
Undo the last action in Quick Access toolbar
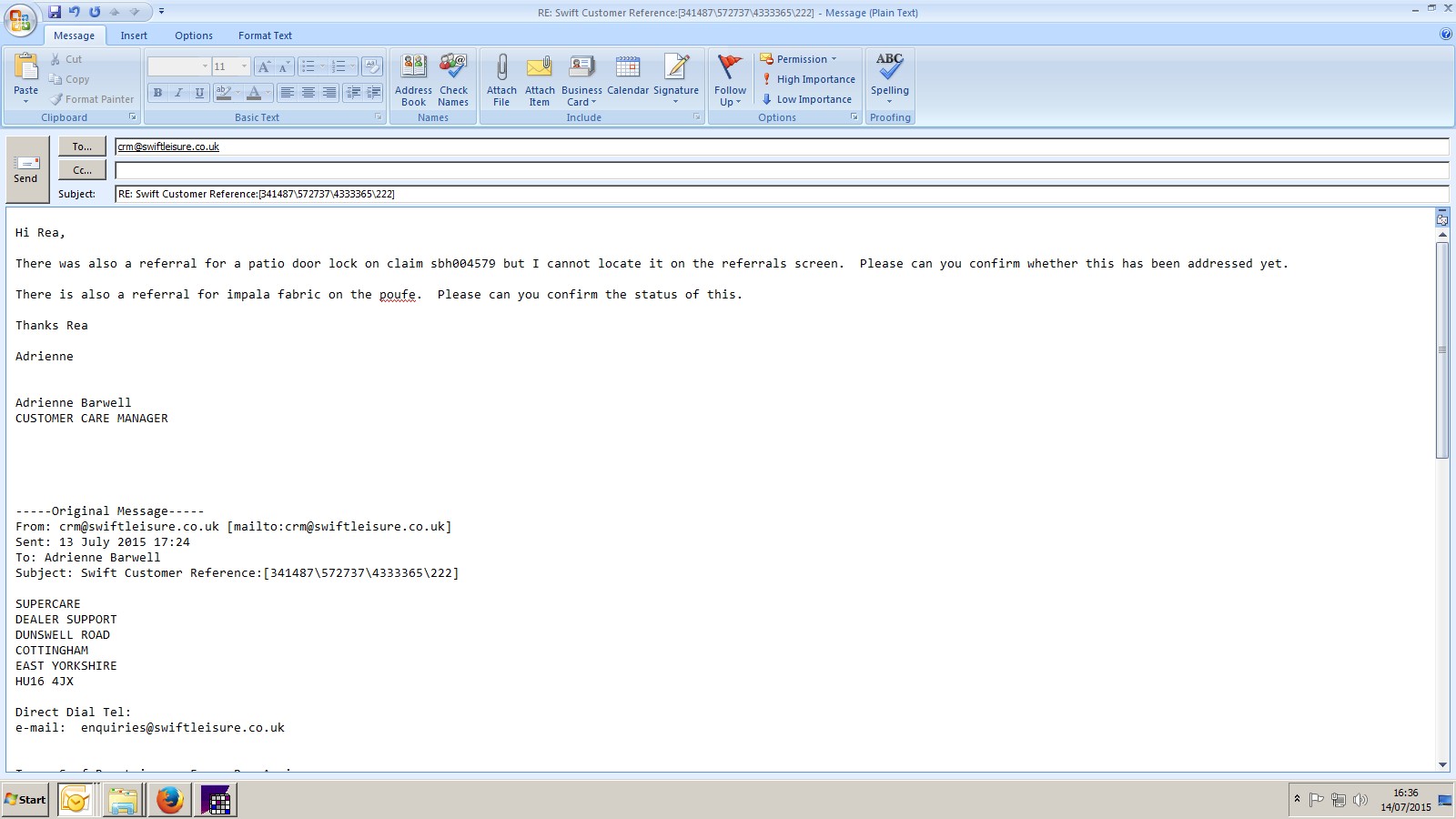click(x=75, y=12)
